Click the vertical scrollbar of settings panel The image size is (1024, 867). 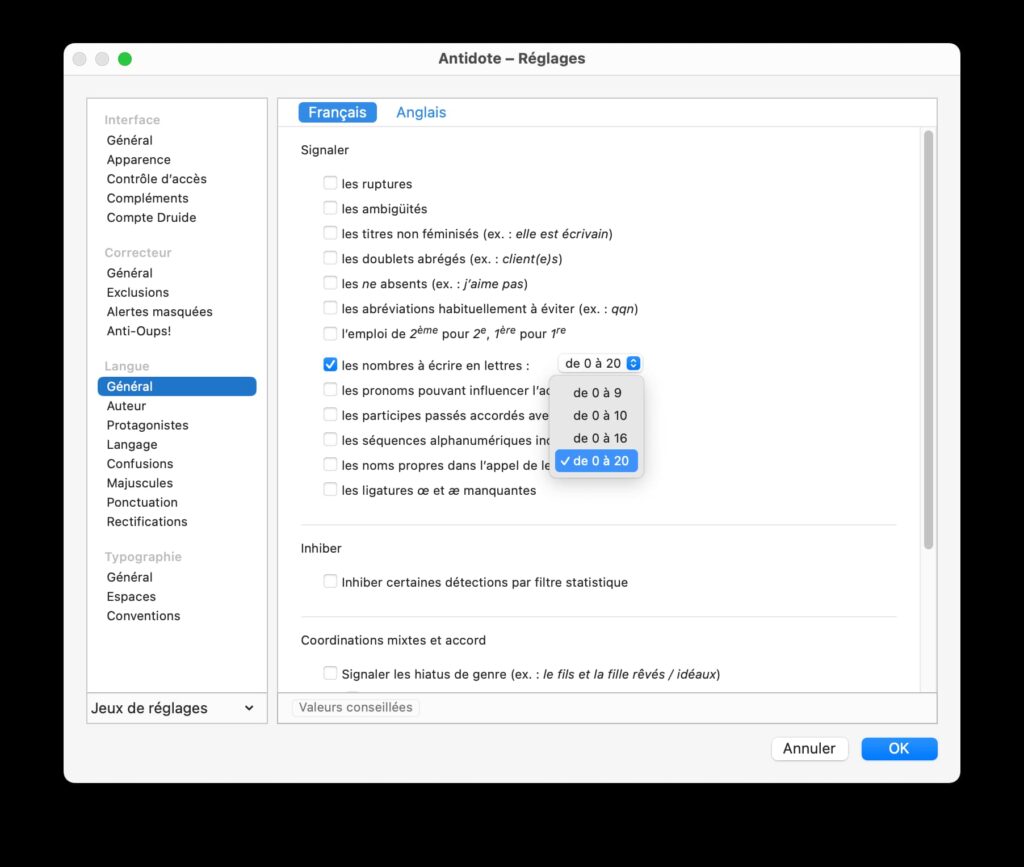928,340
